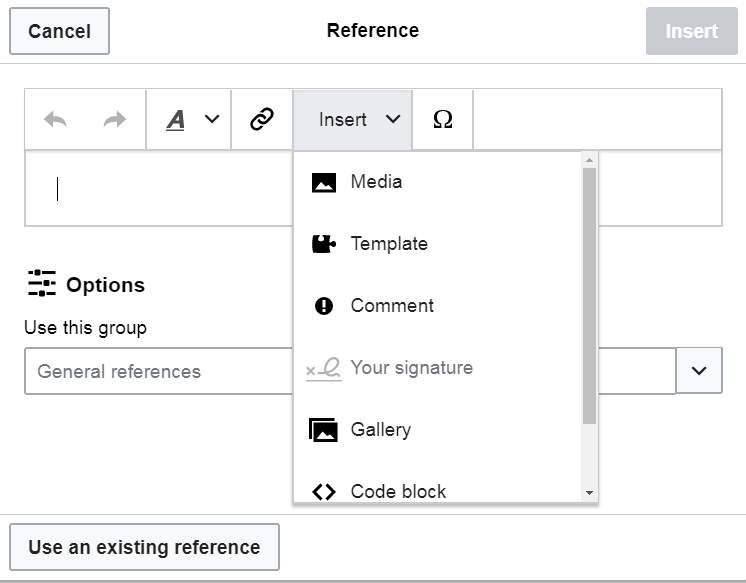Viewport: 746px width, 583px height.
Task: Click the undo arrow icon
Action: pos(56,120)
